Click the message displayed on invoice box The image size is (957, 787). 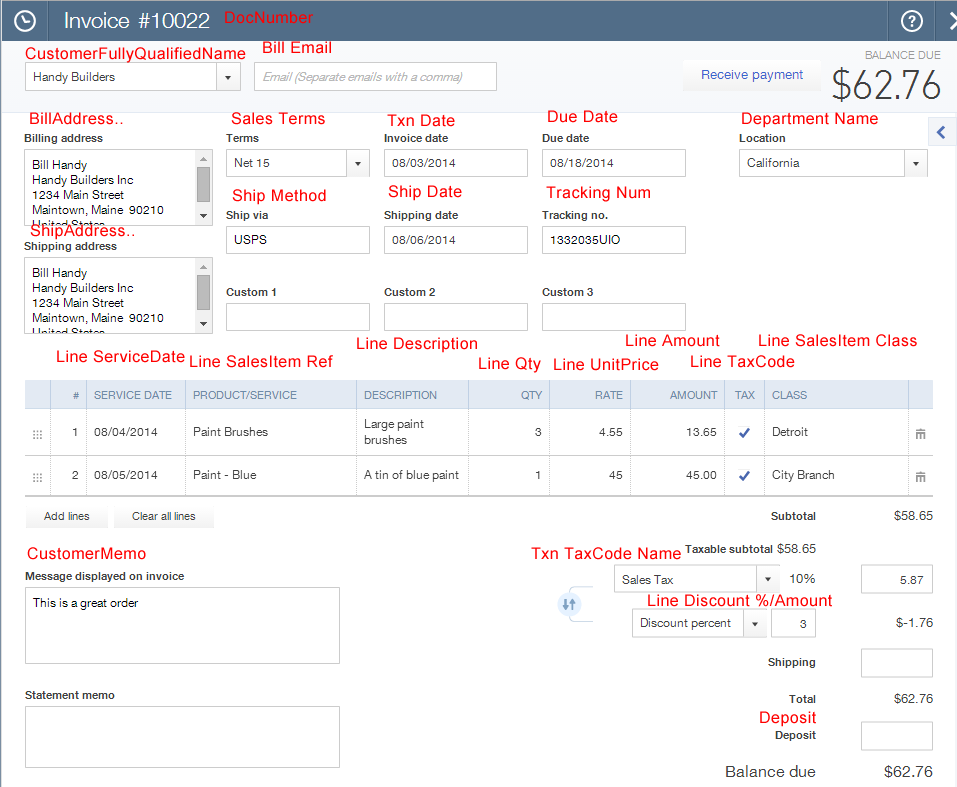click(182, 625)
